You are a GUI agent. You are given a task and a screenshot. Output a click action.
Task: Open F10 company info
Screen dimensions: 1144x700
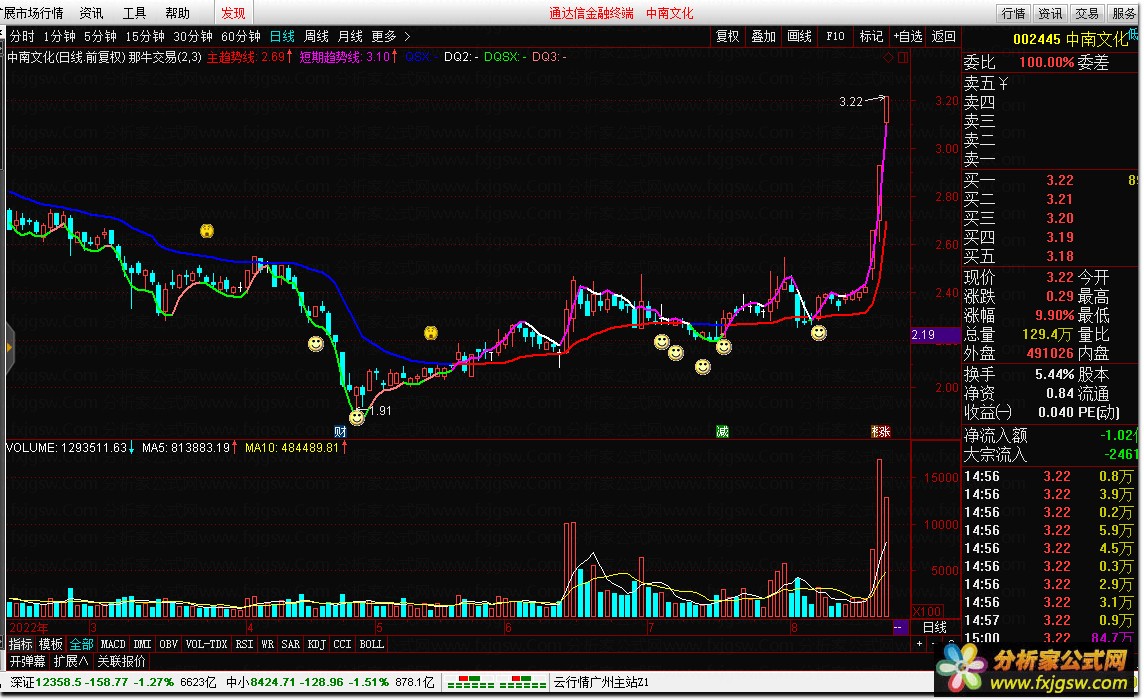(x=835, y=36)
